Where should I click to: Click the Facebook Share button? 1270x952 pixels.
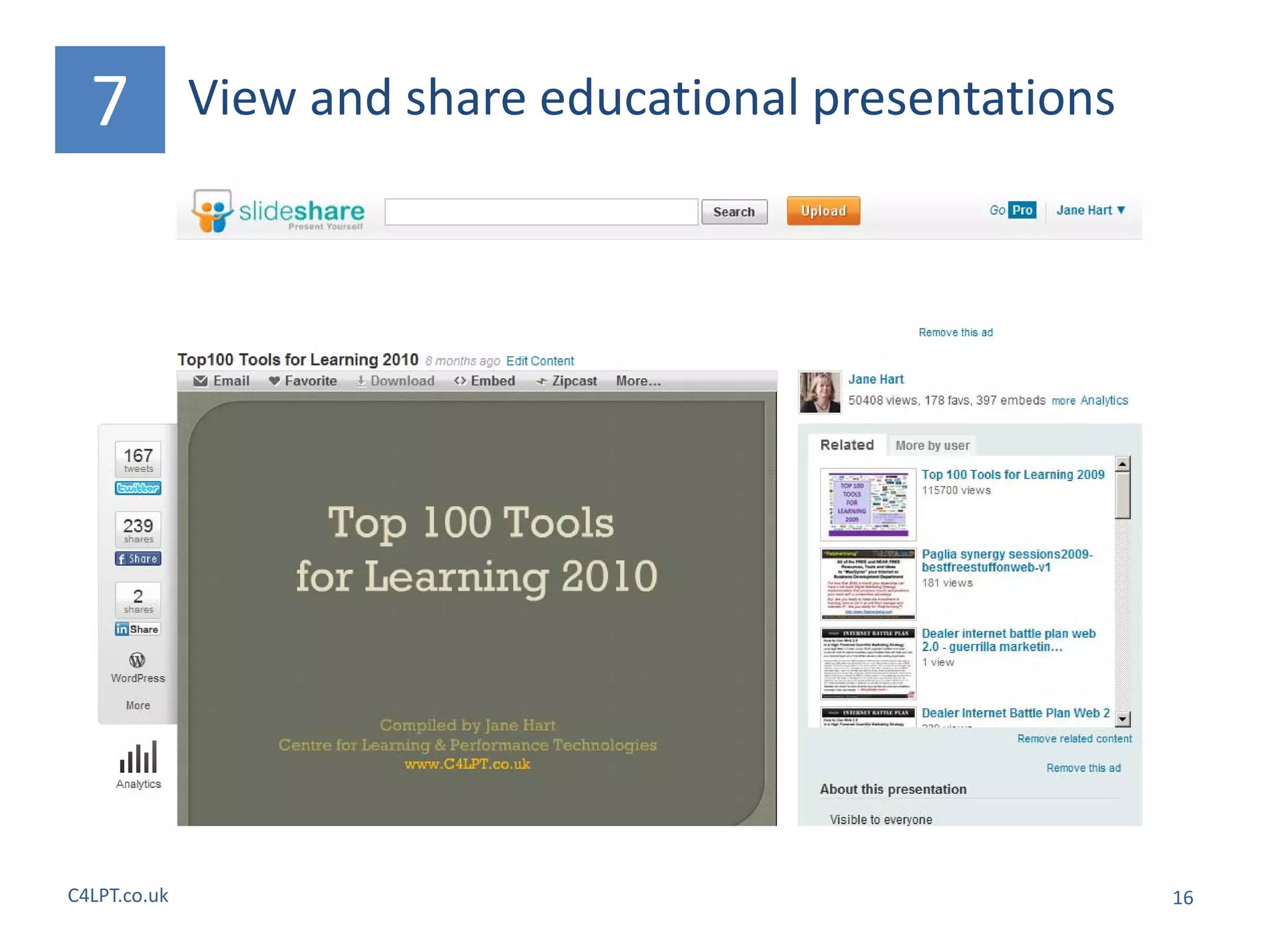tap(138, 558)
